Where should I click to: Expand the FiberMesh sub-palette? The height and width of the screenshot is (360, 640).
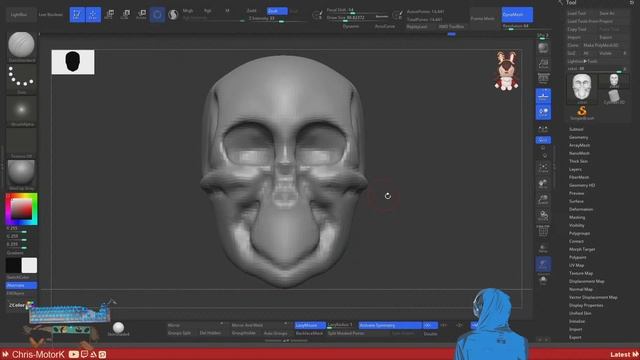(579, 178)
